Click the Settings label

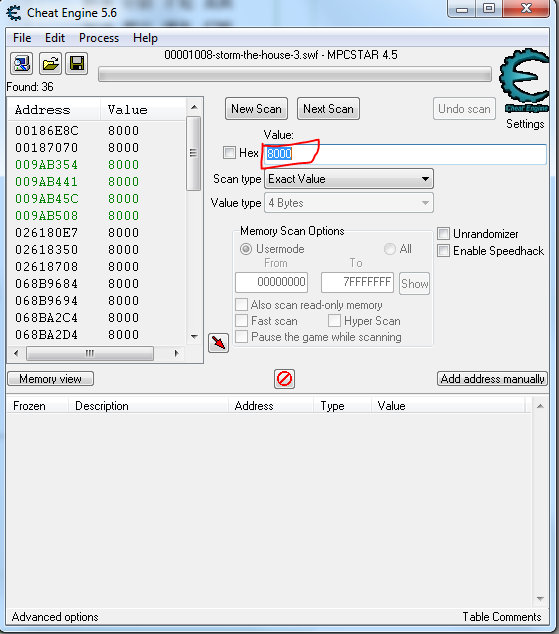[525, 124]
